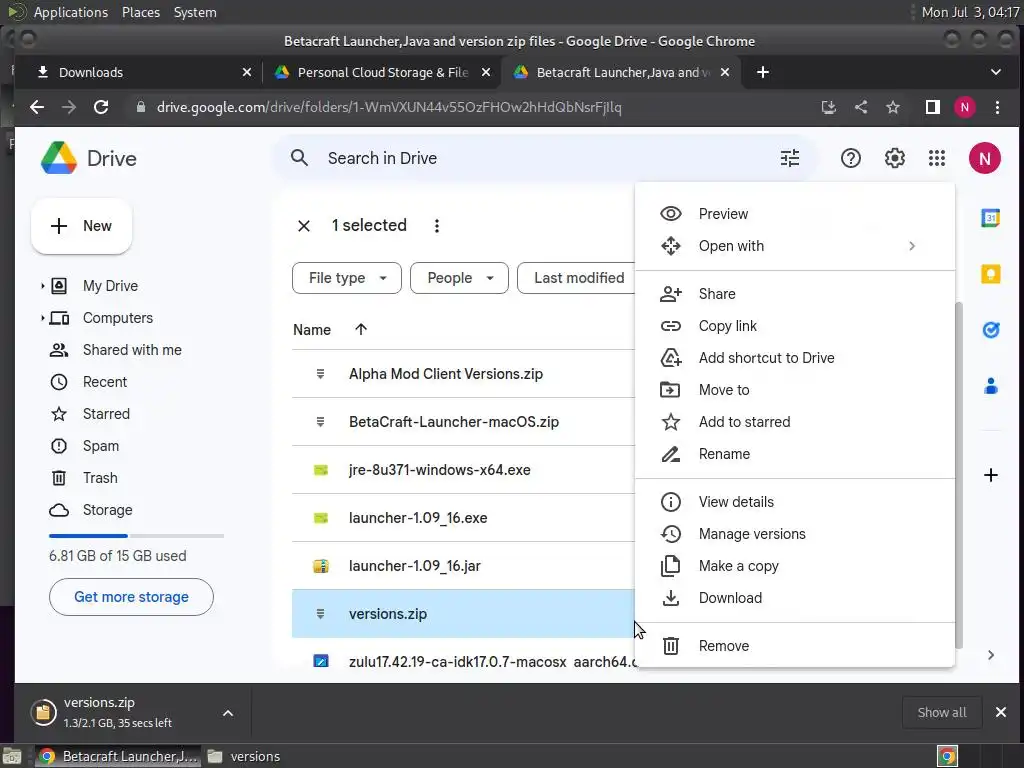Open Contacts side panel icon
This screenshot has height=768, width=1024.
991,386
